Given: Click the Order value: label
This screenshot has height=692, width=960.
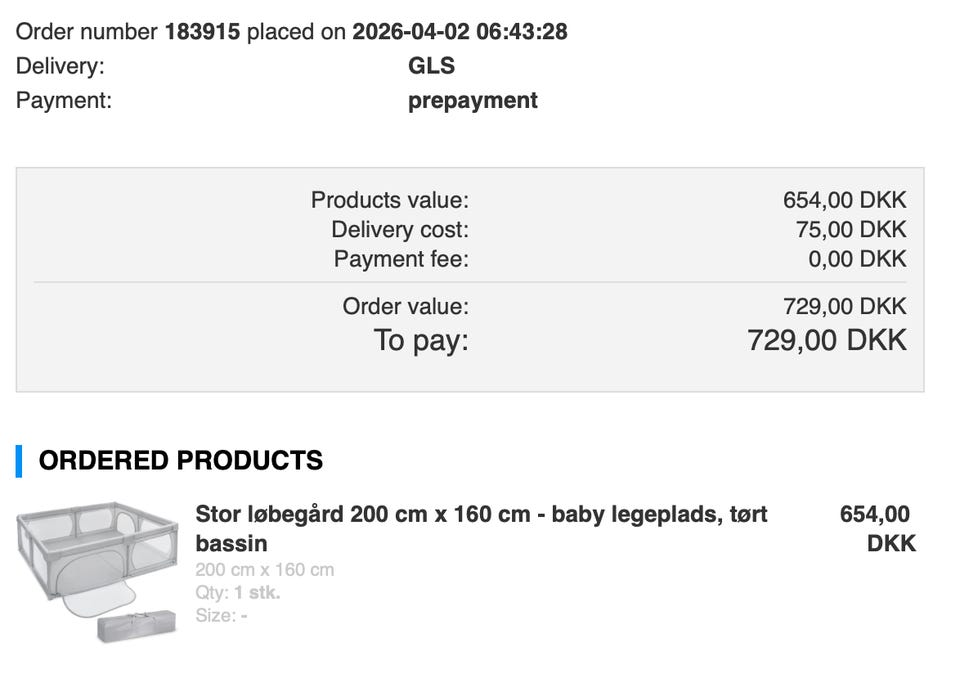Looking at the screenshot, I should pyautogui.click(x=405, y=307).
